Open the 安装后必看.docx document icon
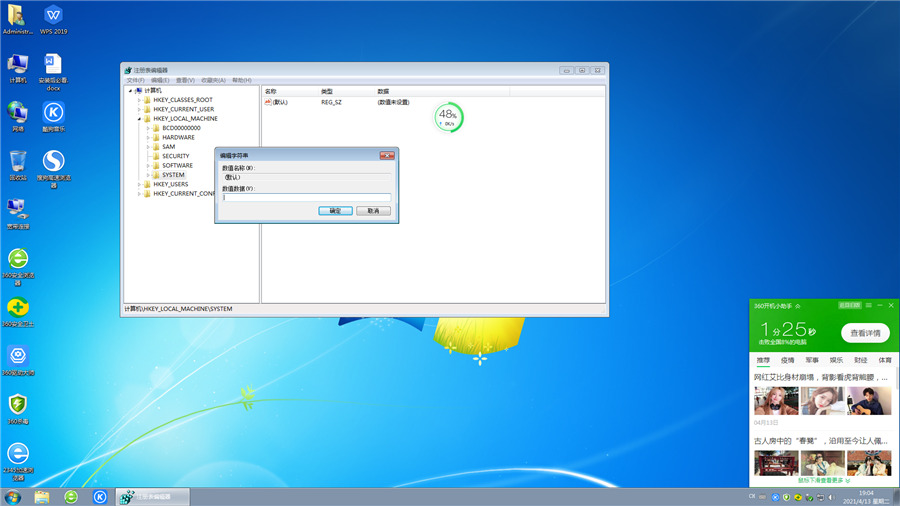The image size is (900, 506). [53, 72]
